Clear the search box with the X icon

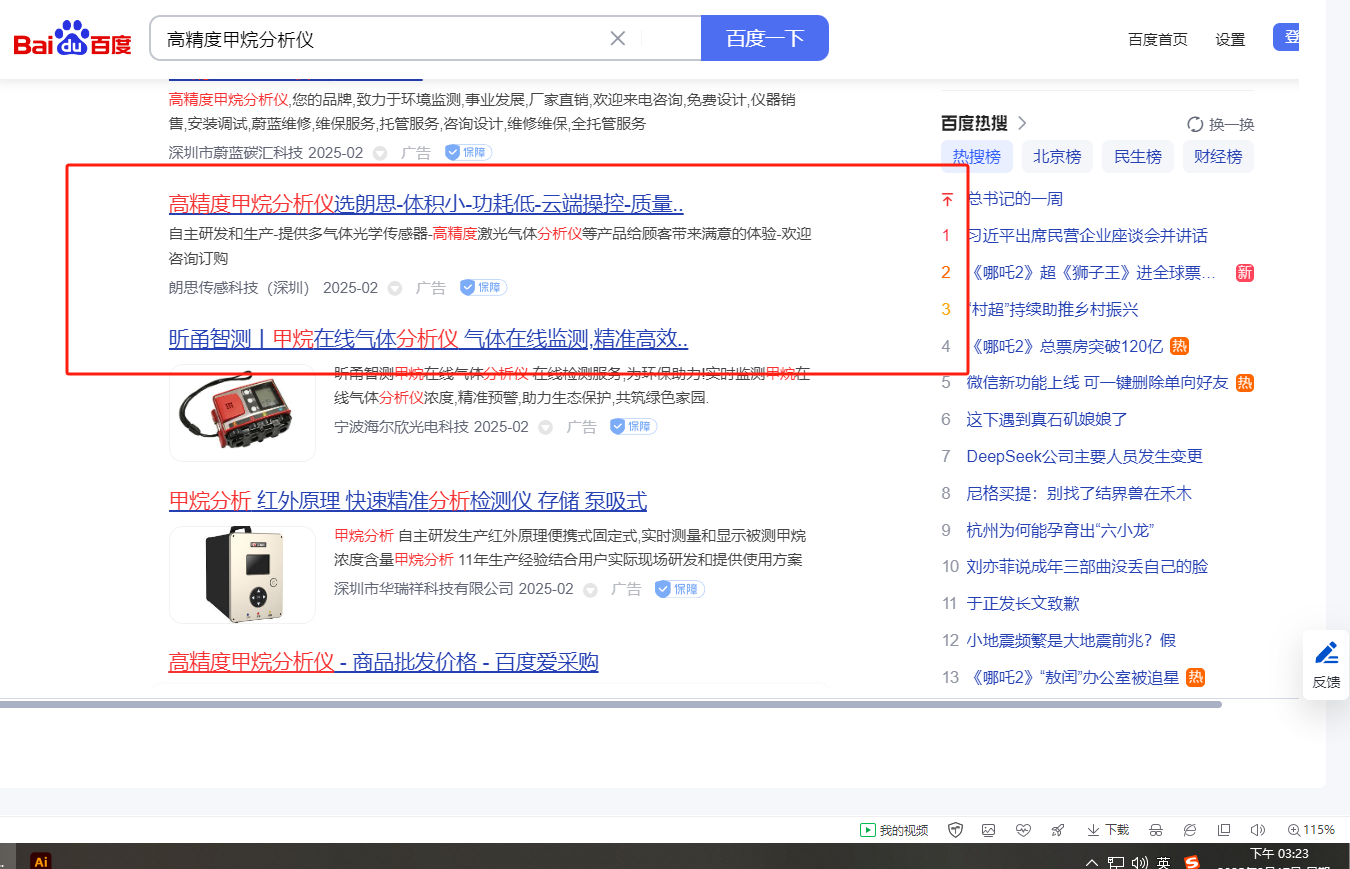(618, 39)
